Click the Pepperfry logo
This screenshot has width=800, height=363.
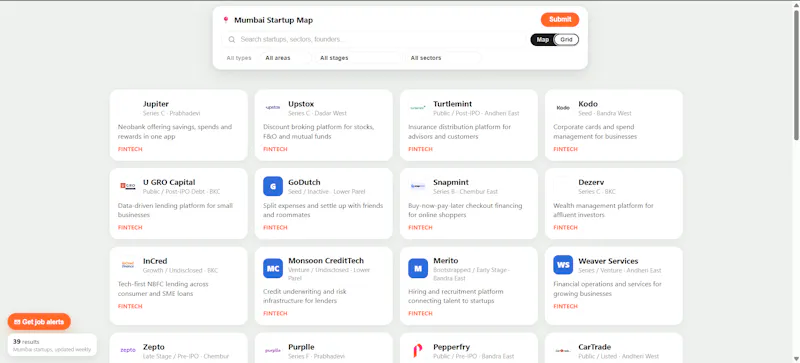coord(418,351)
